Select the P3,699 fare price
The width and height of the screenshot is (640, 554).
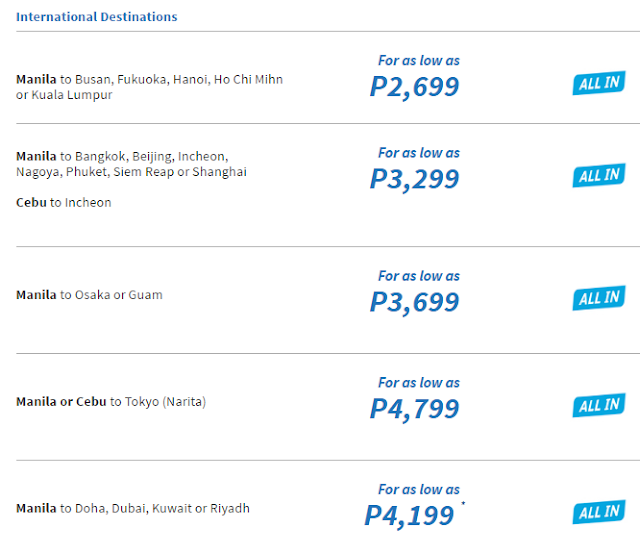[x=414, y=303]
